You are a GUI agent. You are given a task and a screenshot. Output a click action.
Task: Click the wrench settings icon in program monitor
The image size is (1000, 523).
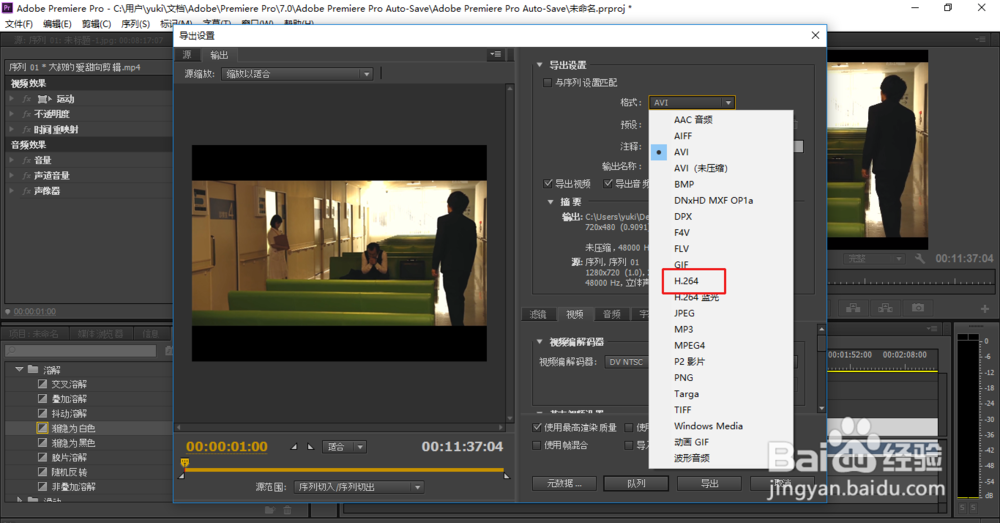click(x=920, y=258)
